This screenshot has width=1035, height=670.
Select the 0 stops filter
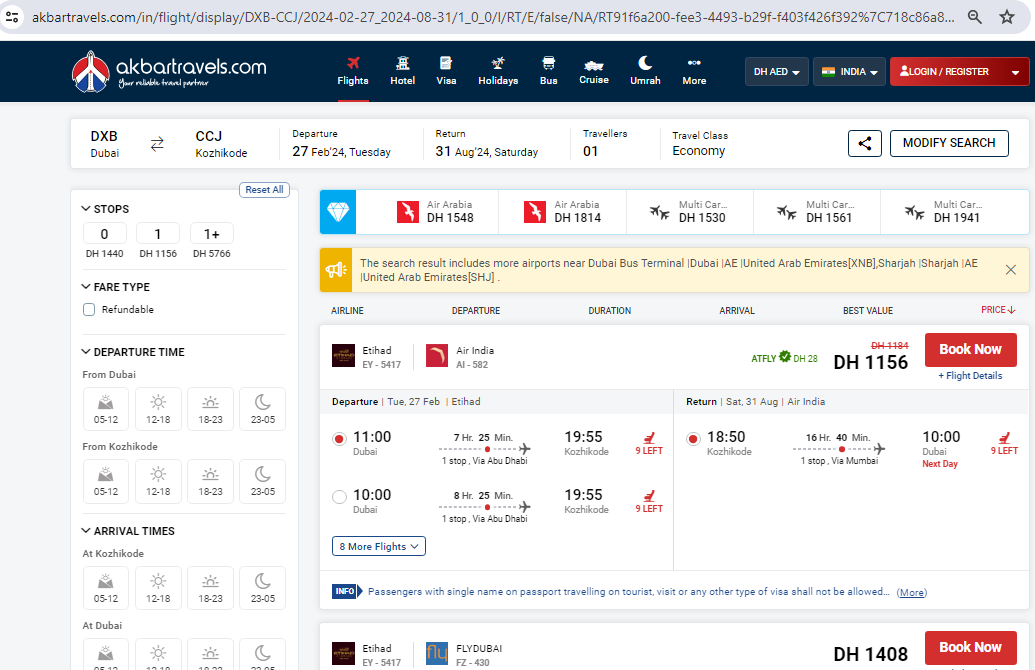(x=104, y=234)
